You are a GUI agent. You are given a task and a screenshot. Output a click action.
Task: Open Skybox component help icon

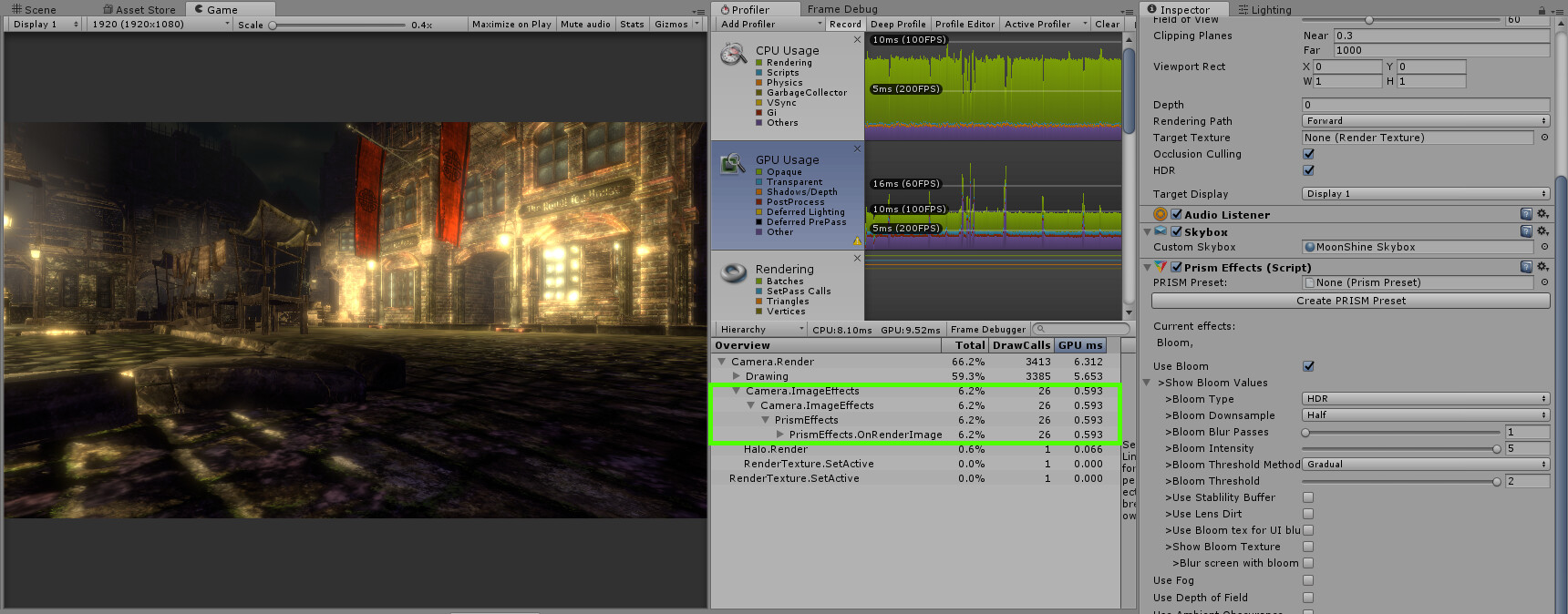(1526, 231)
